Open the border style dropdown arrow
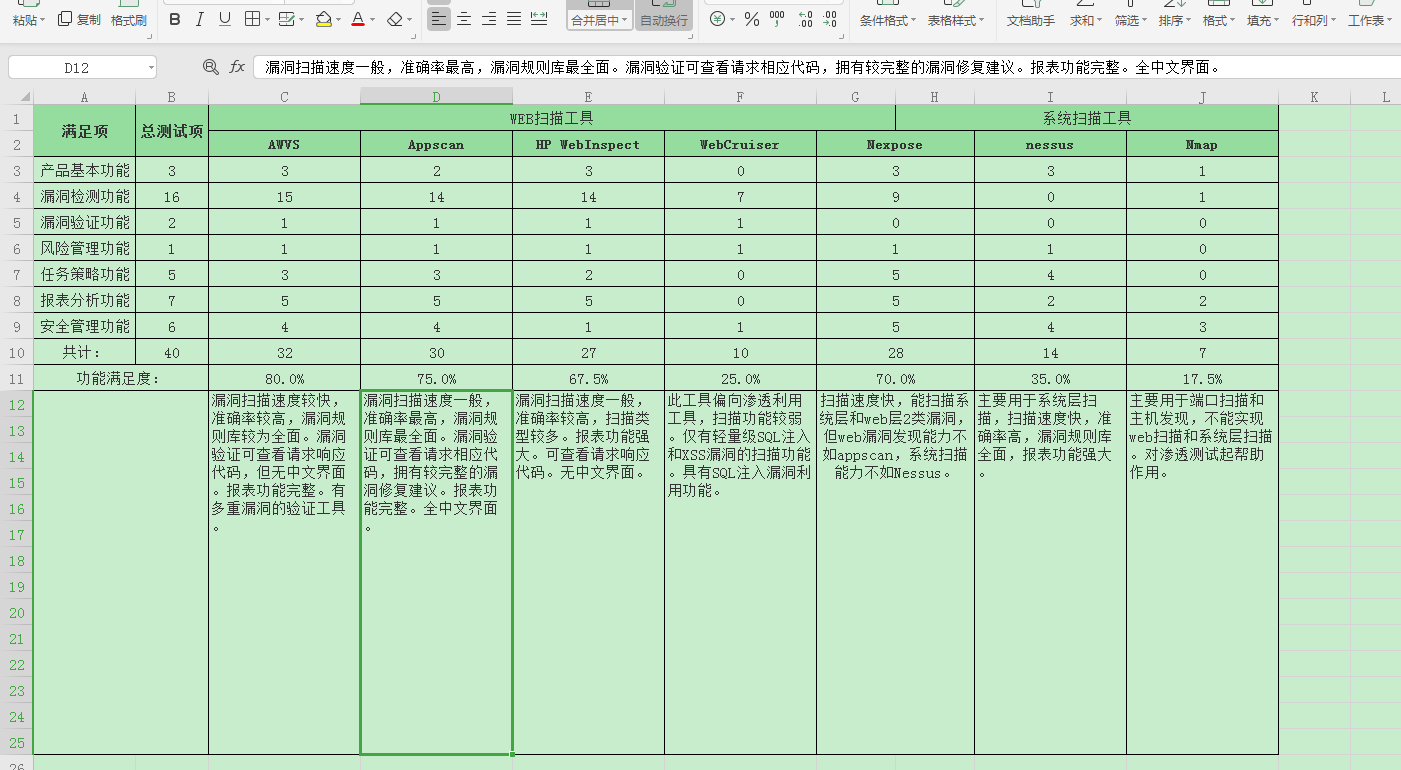Viewport: 1401px width, 770px height. coord(267,19)
